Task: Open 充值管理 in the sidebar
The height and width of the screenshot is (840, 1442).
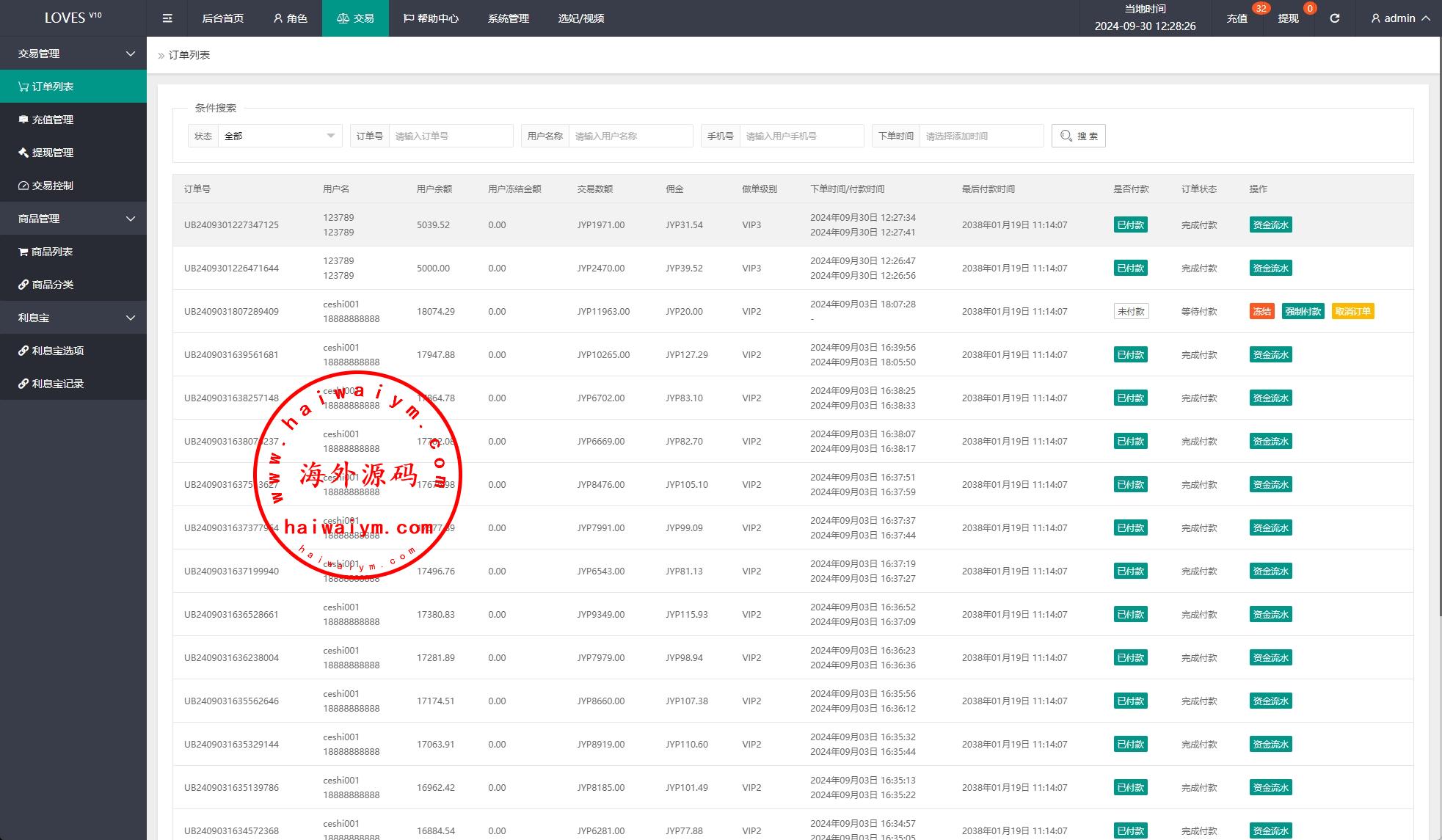Action: pyautogui.click(x=53, y=120)
